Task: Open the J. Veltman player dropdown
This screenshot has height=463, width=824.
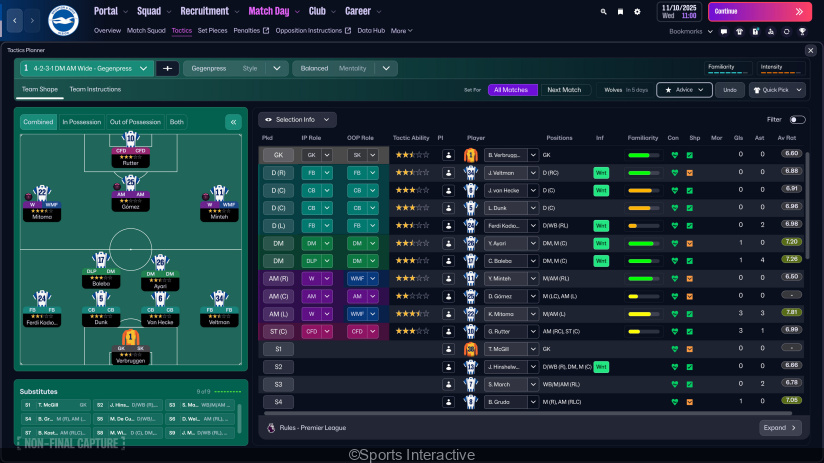Action: [x=511, y=173]
